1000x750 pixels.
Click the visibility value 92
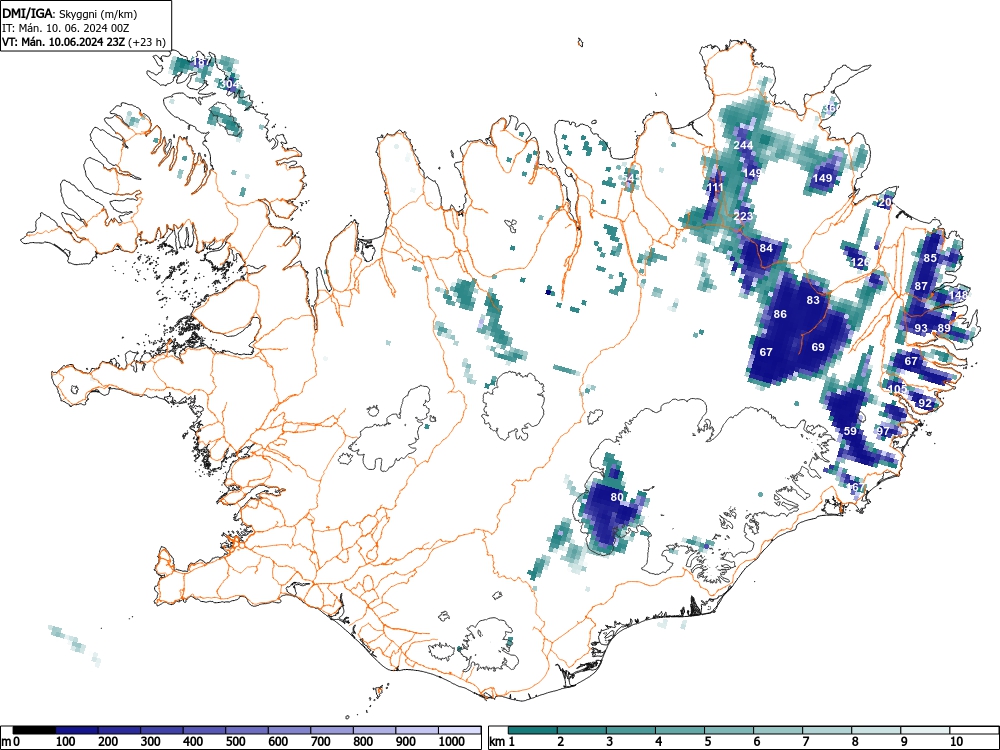[x=925, y=403]
